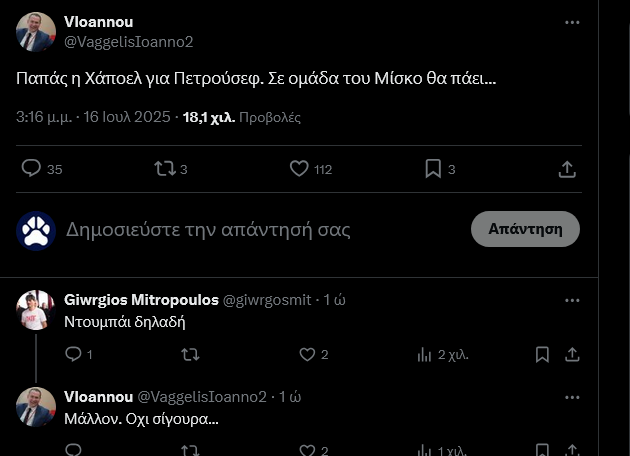Like the main post with 112 likes
The height and width of the screenshot is (456, 630).
[299, 169]
